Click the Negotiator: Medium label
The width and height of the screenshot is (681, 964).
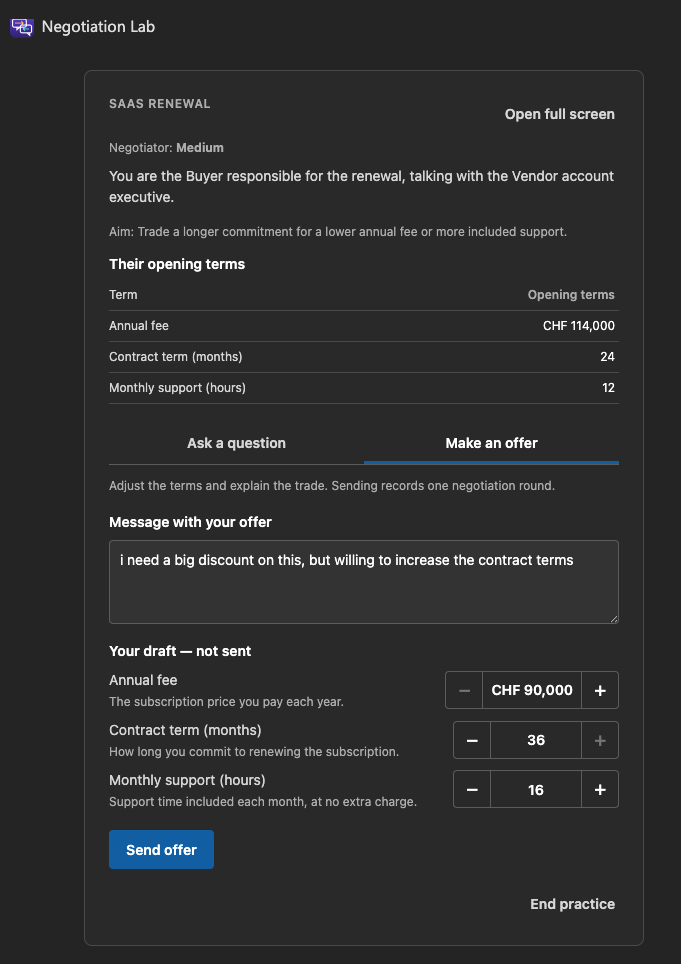[x=167, y=148]
